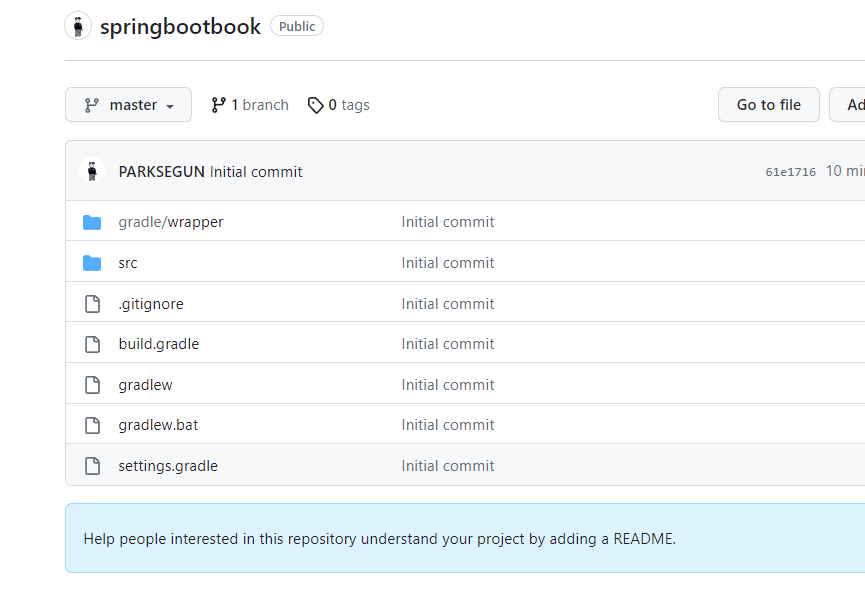Open the src folder
The height and width of the screenshot is (589, 865).
127,263
